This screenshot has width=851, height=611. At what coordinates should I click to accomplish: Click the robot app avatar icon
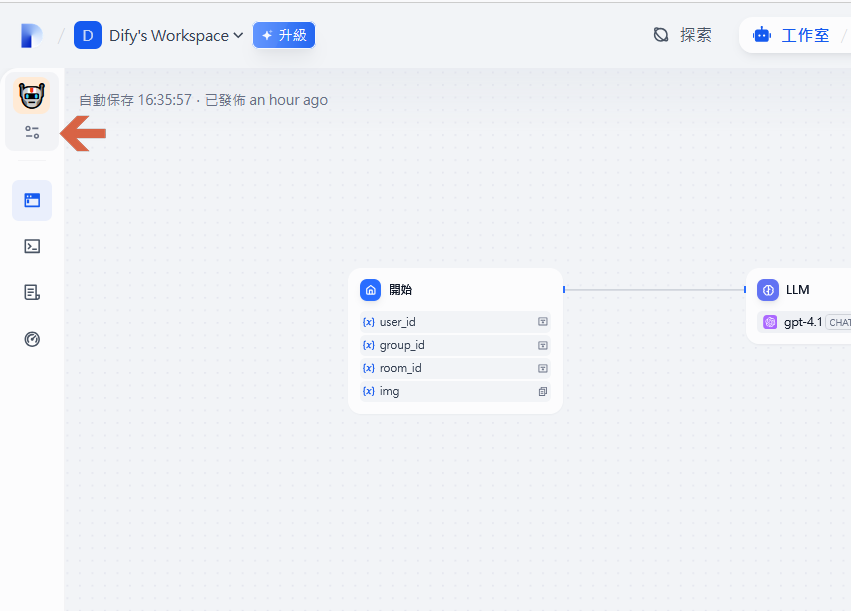(32, 97)
